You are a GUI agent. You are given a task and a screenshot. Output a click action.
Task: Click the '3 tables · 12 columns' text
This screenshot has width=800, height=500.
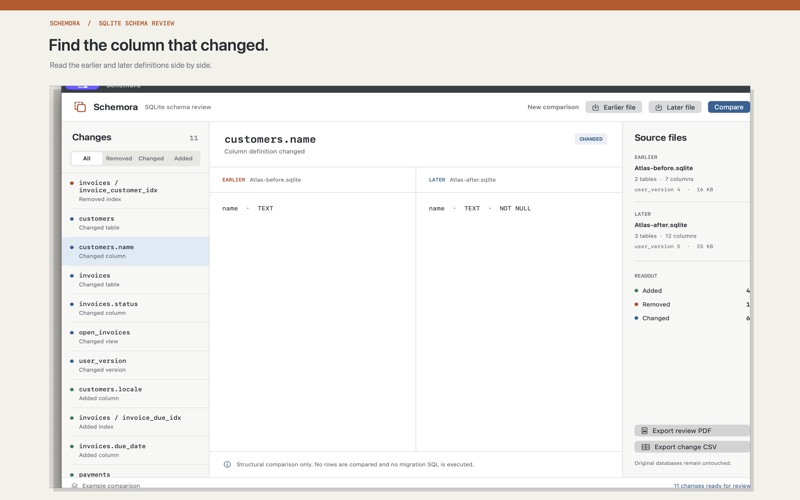(665, 236)
